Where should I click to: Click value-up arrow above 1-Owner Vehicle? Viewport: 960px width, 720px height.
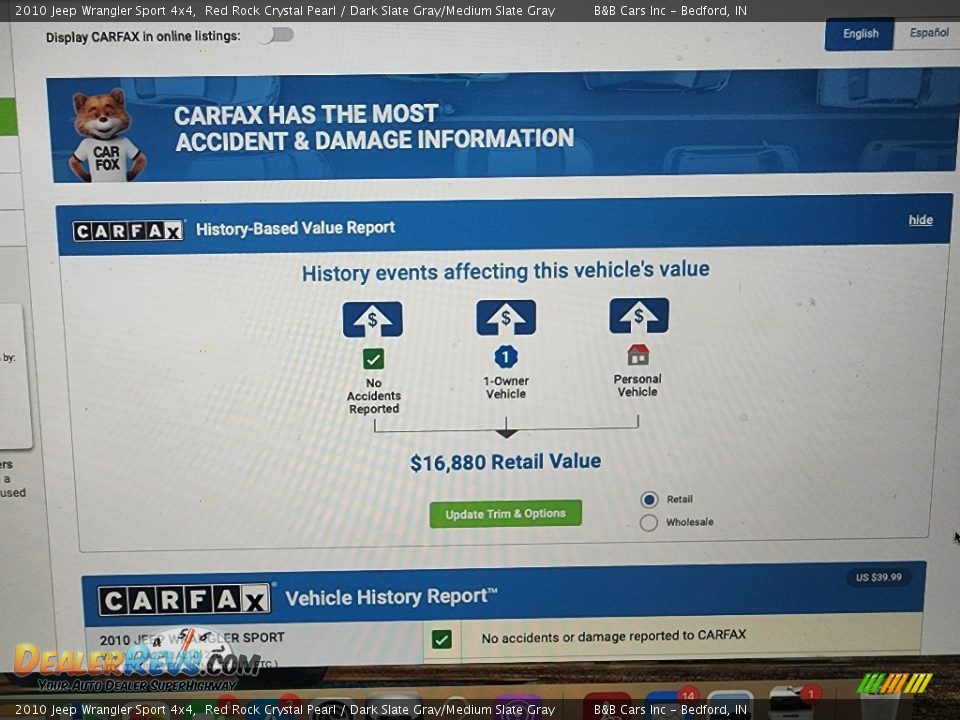pyautogui.click(x=506, y=317)
